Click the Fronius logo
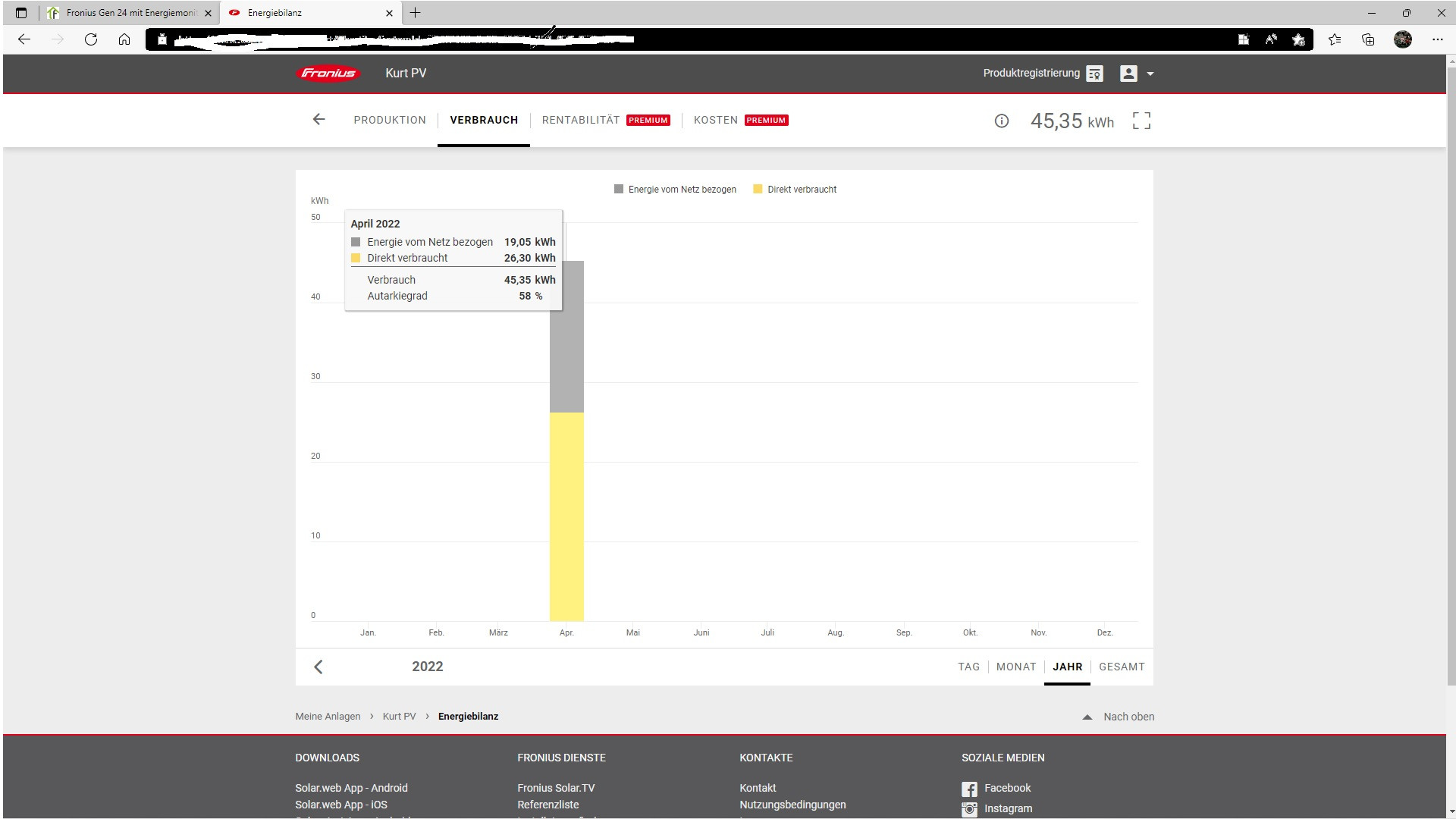1456x819 pixels. pos(328,74)
